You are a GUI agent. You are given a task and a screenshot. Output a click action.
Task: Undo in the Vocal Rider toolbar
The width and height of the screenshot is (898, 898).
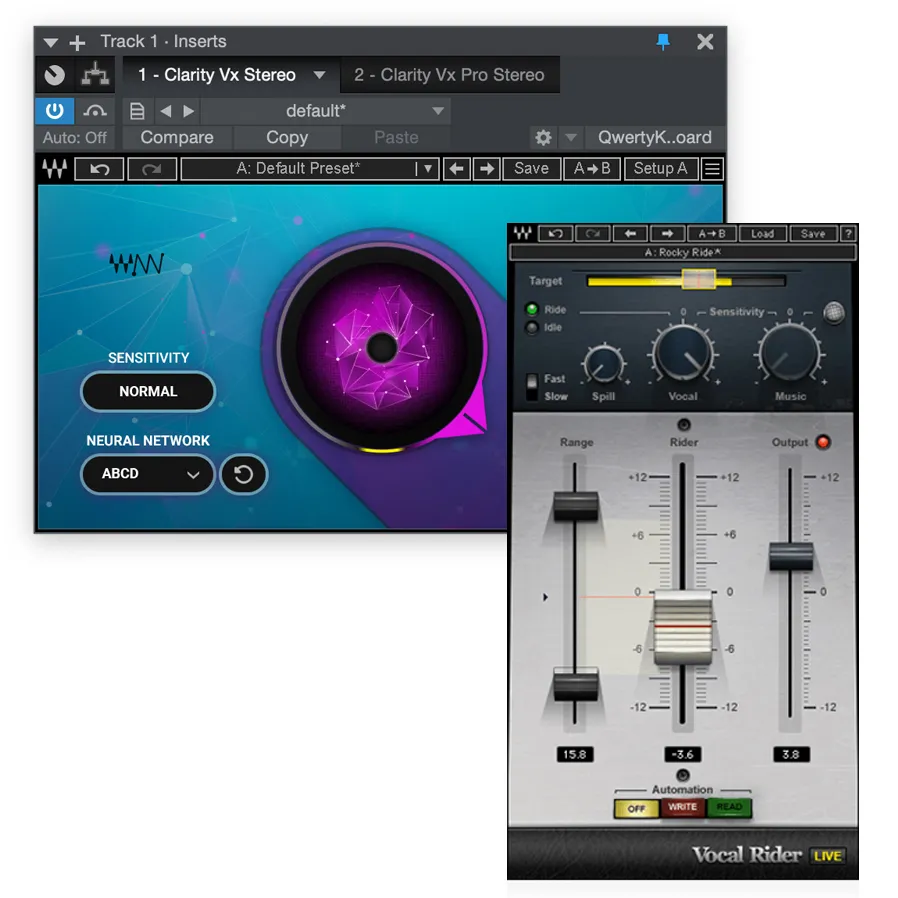[x=556, y=234]
